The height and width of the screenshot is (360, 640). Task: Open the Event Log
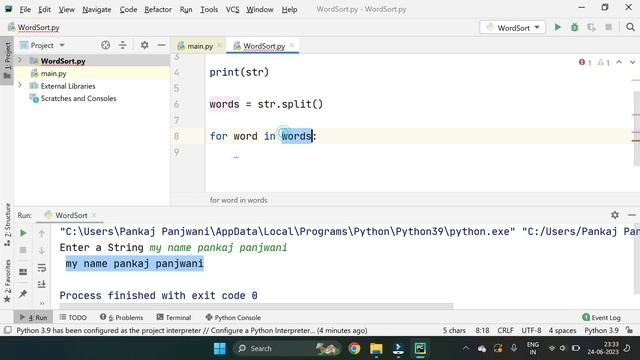(x=601, y=317)
